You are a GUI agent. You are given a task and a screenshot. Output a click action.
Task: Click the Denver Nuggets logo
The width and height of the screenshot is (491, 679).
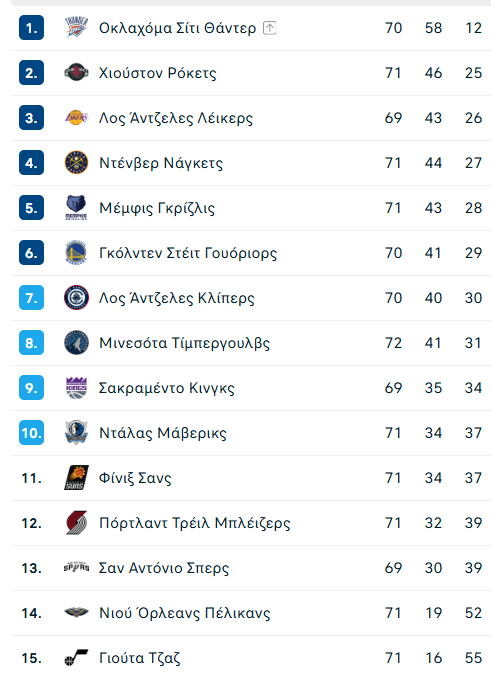coord(76,162)
